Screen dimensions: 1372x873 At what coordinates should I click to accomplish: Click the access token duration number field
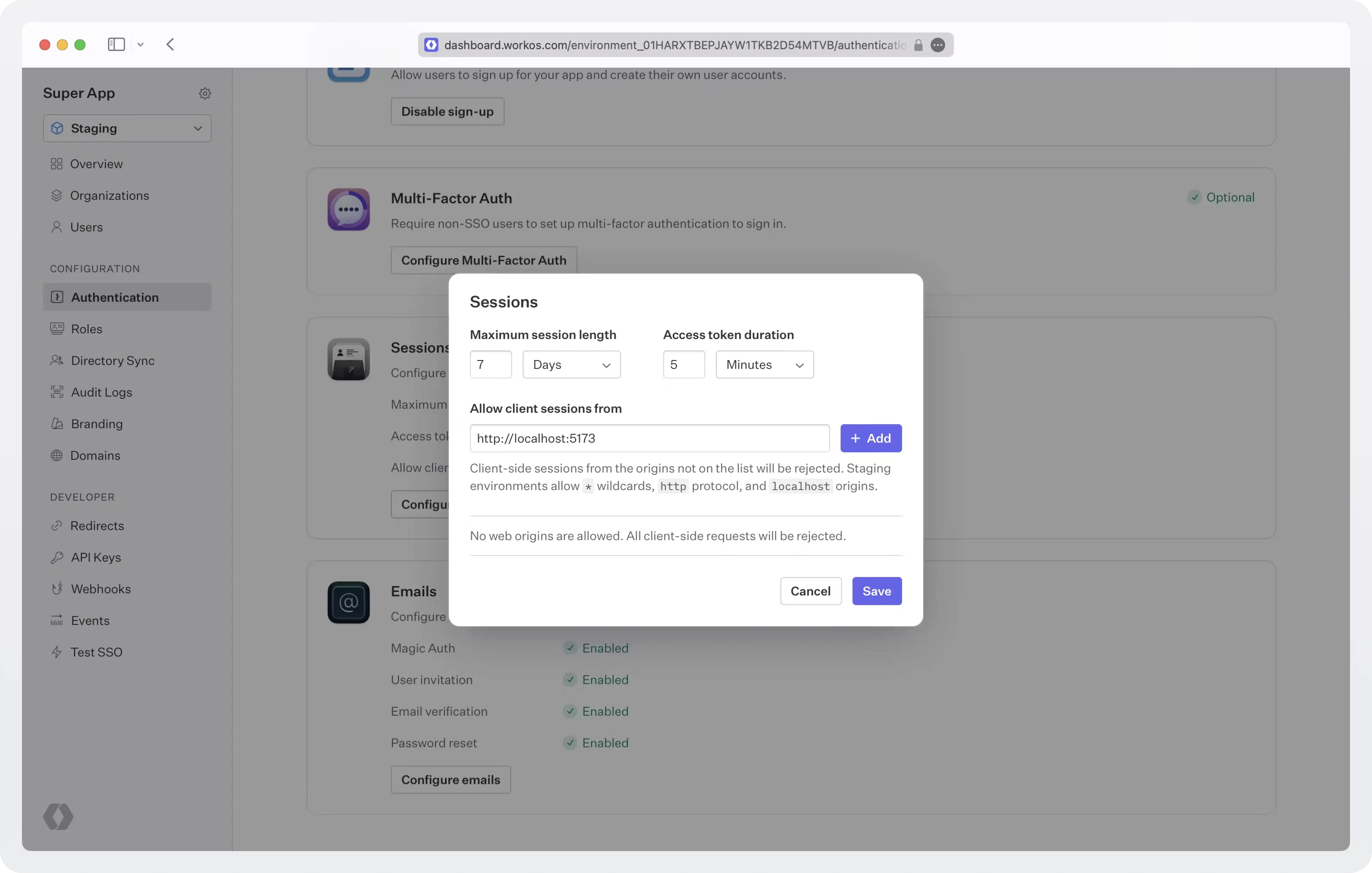(x=684, y=365)
